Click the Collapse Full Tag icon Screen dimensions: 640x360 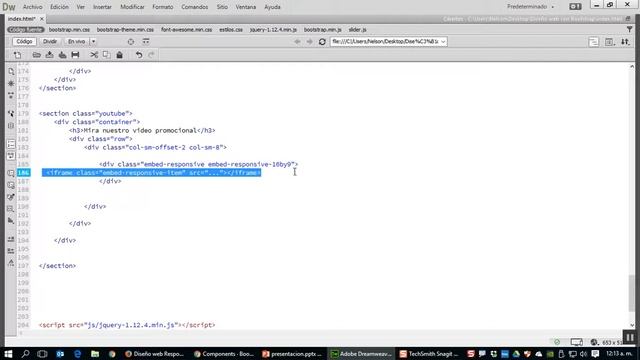pos(11,96)
